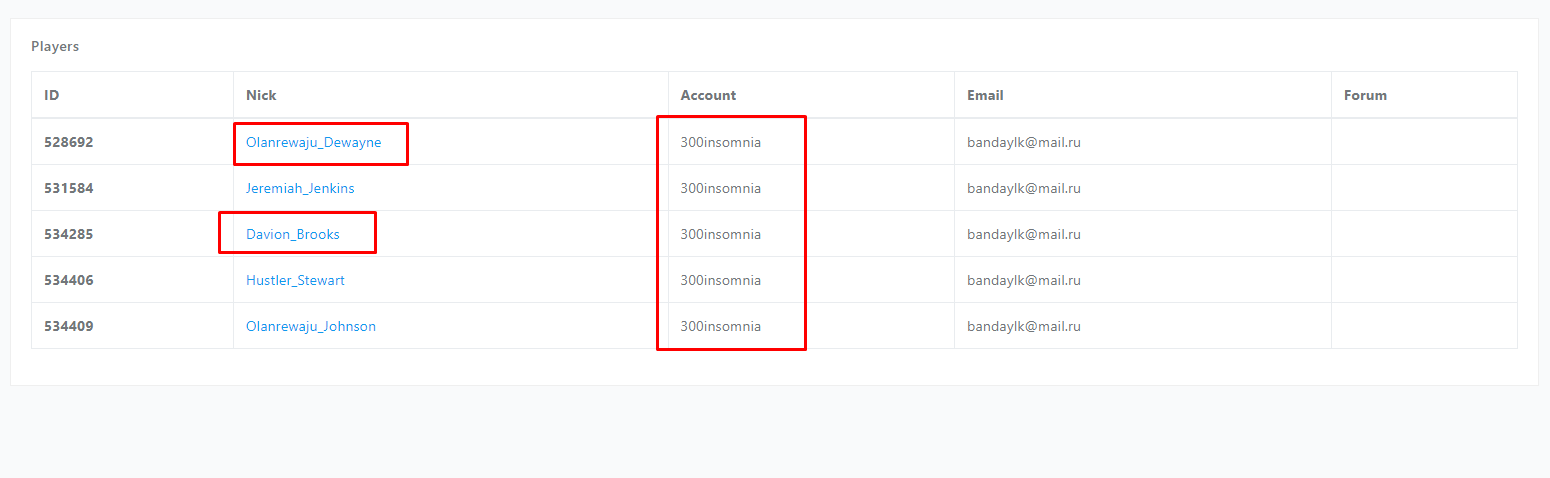Click player ID 528692
This screenshot has height=478, width=1550.
pyautogui.click(x=69, y=142)
